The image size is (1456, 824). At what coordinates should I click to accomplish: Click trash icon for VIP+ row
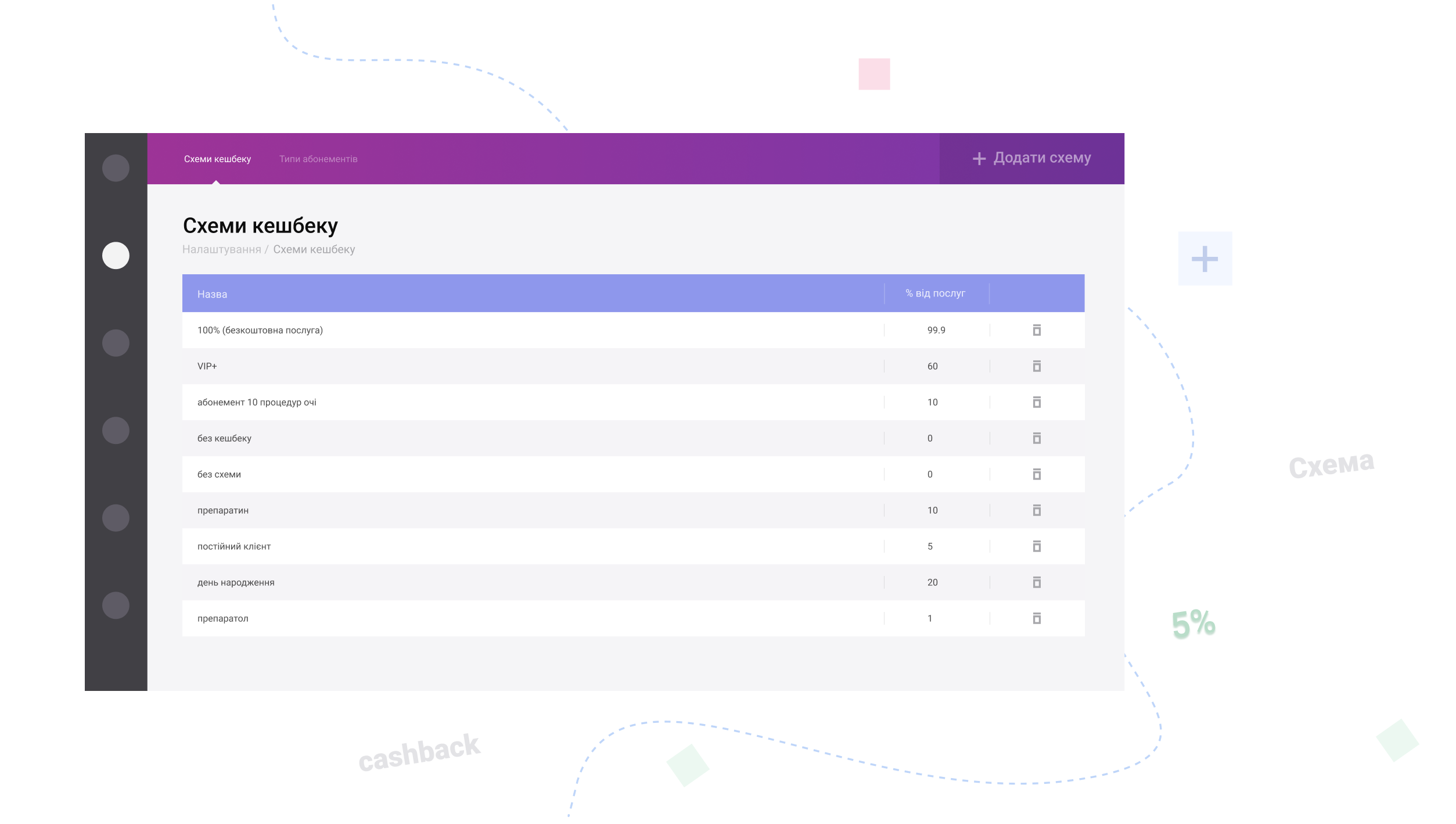point(1037,366)
